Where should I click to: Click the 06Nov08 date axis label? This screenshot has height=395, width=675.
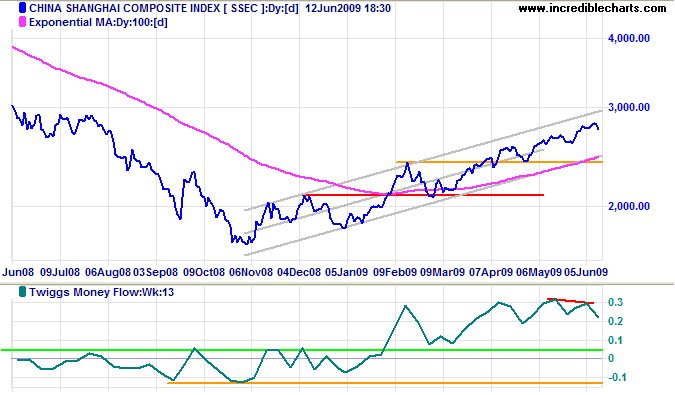pos(251,272)
